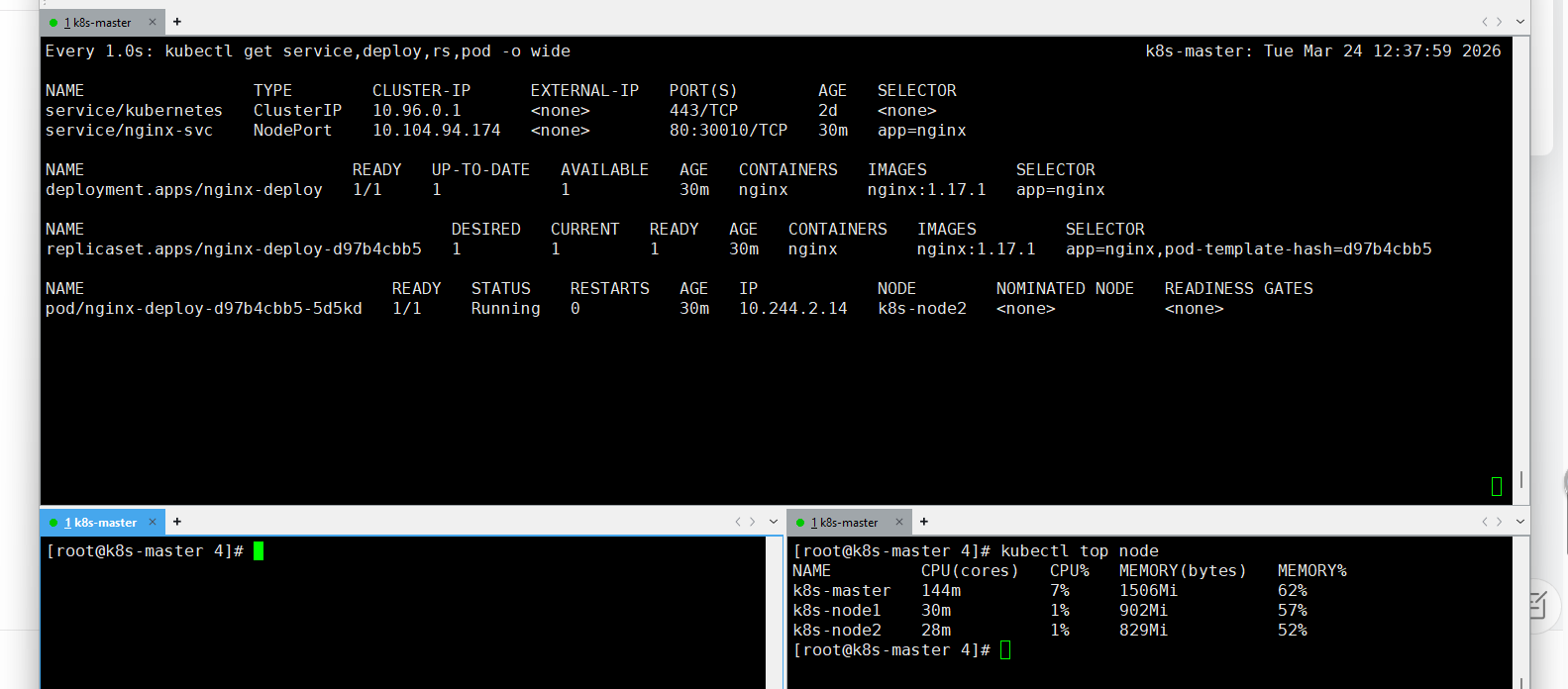Screen dimensions: 1568x689
Task: Go to previous tab in watch kubectl pane
Action: click(1484, 22)
